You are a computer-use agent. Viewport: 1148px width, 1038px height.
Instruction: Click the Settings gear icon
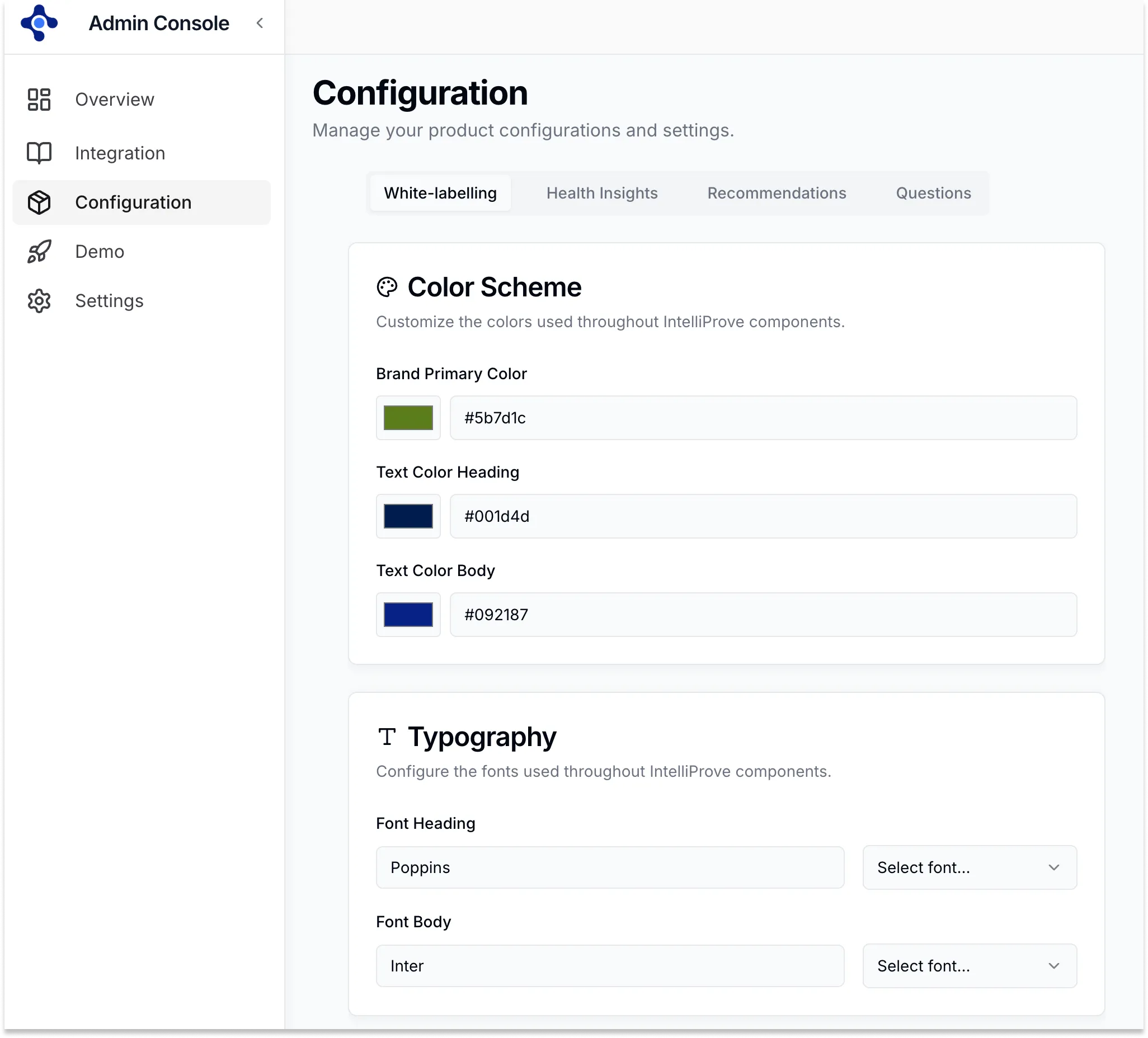point(39,301)
